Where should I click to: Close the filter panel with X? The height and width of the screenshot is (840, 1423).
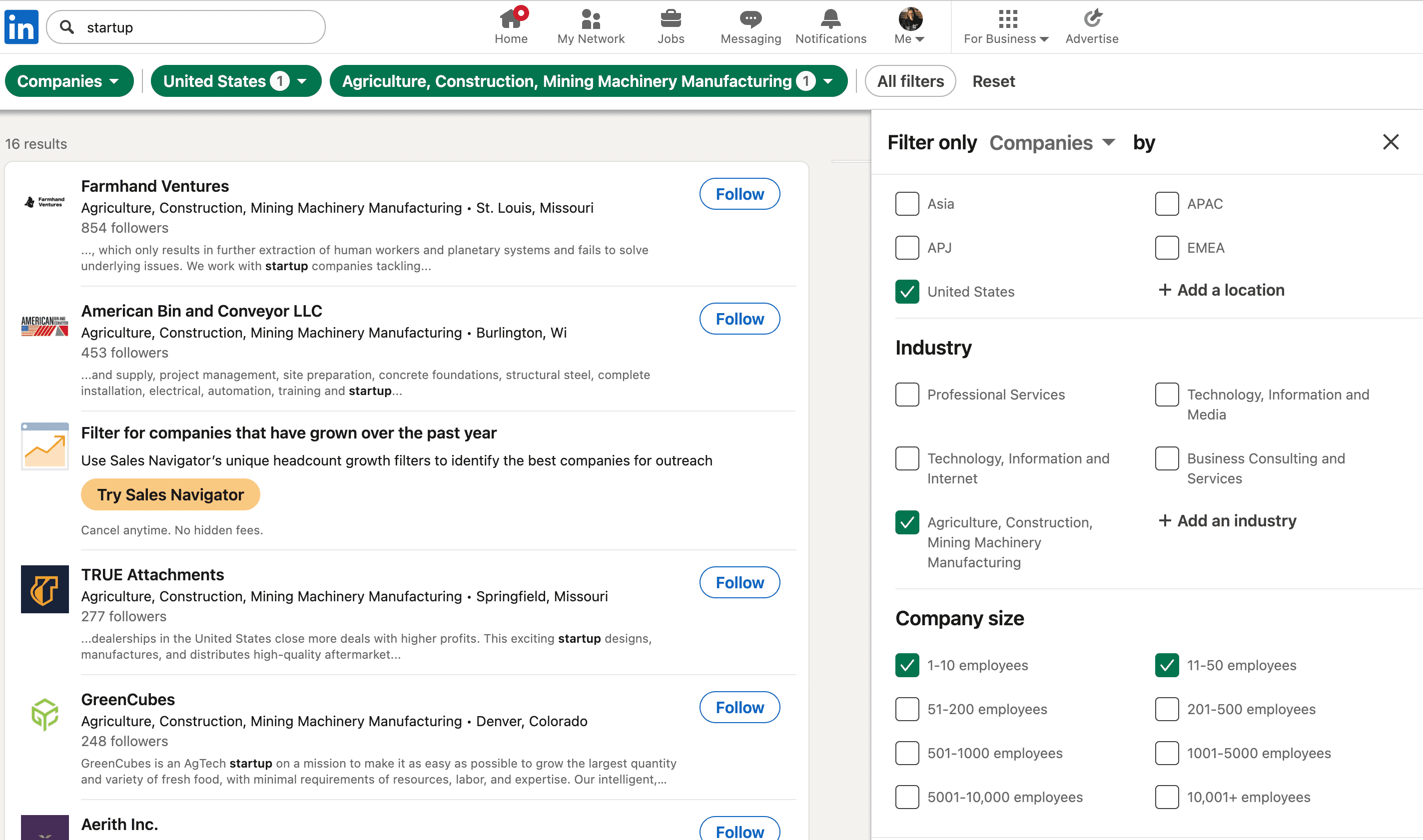pyautogui.click(x=1390, y=142)
